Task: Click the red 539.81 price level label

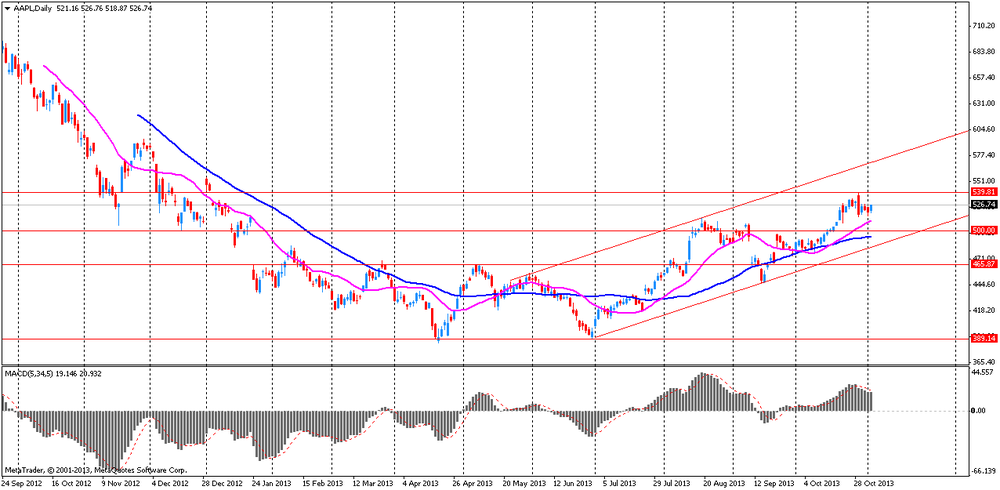Action: point(983,191)
